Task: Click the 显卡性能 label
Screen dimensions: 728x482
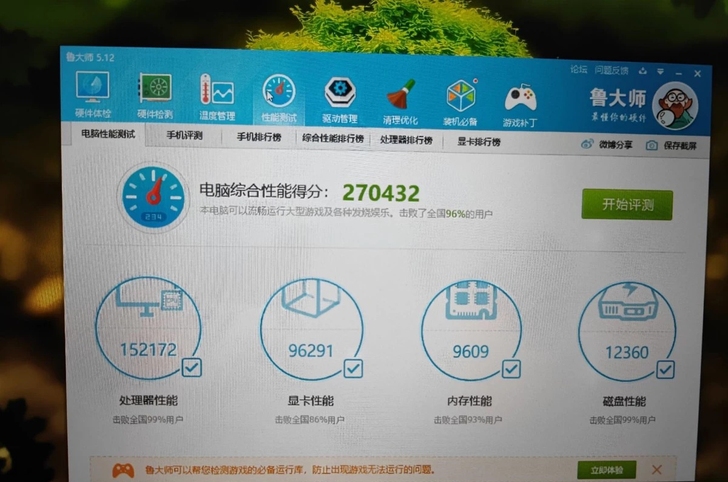Action: click(x=311, y=401)
